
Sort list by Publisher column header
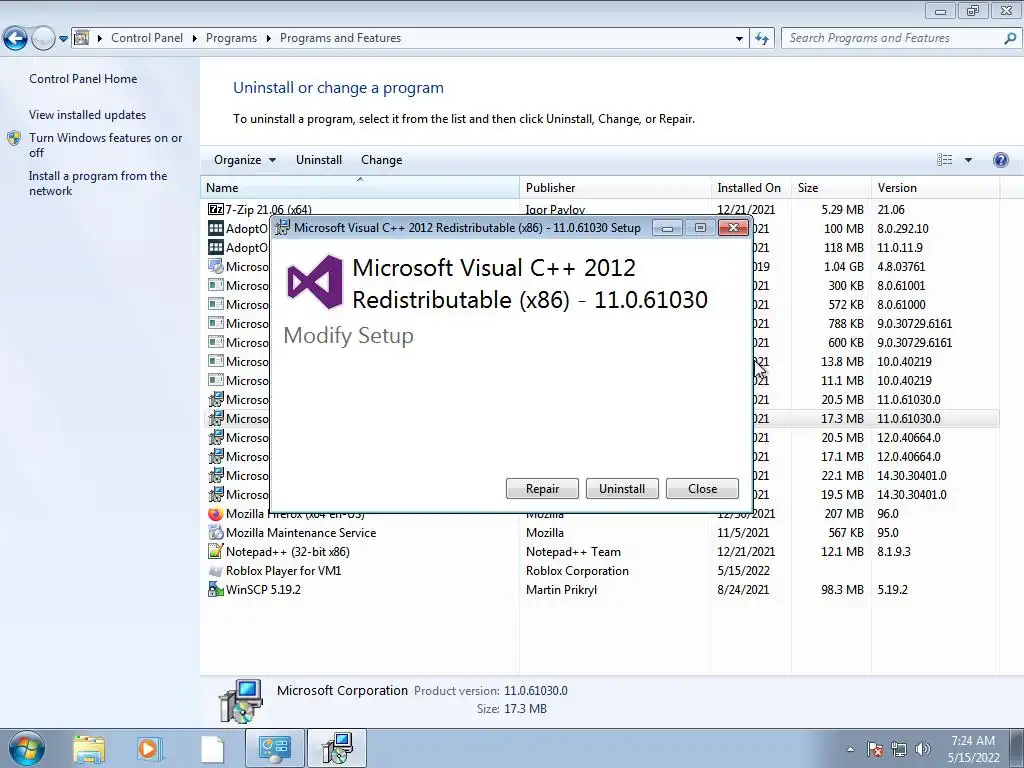tap(615, 187)
